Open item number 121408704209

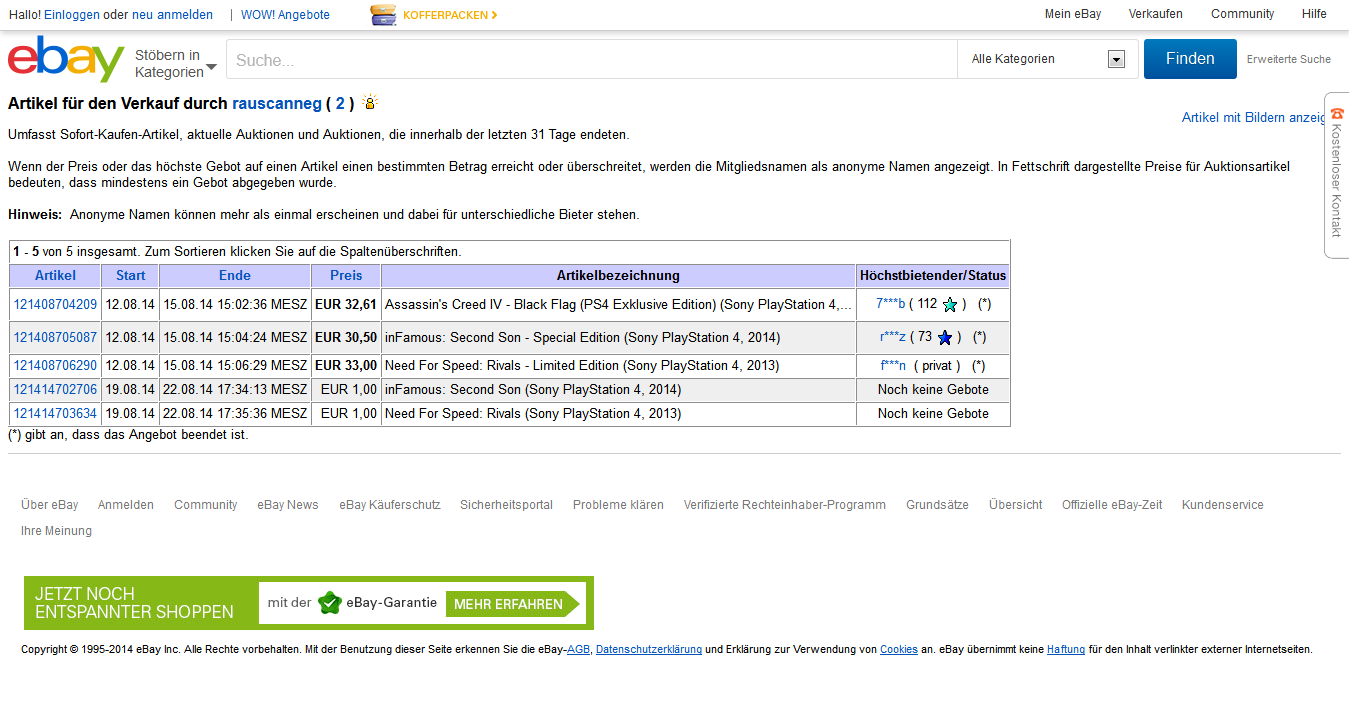[55, 304]
